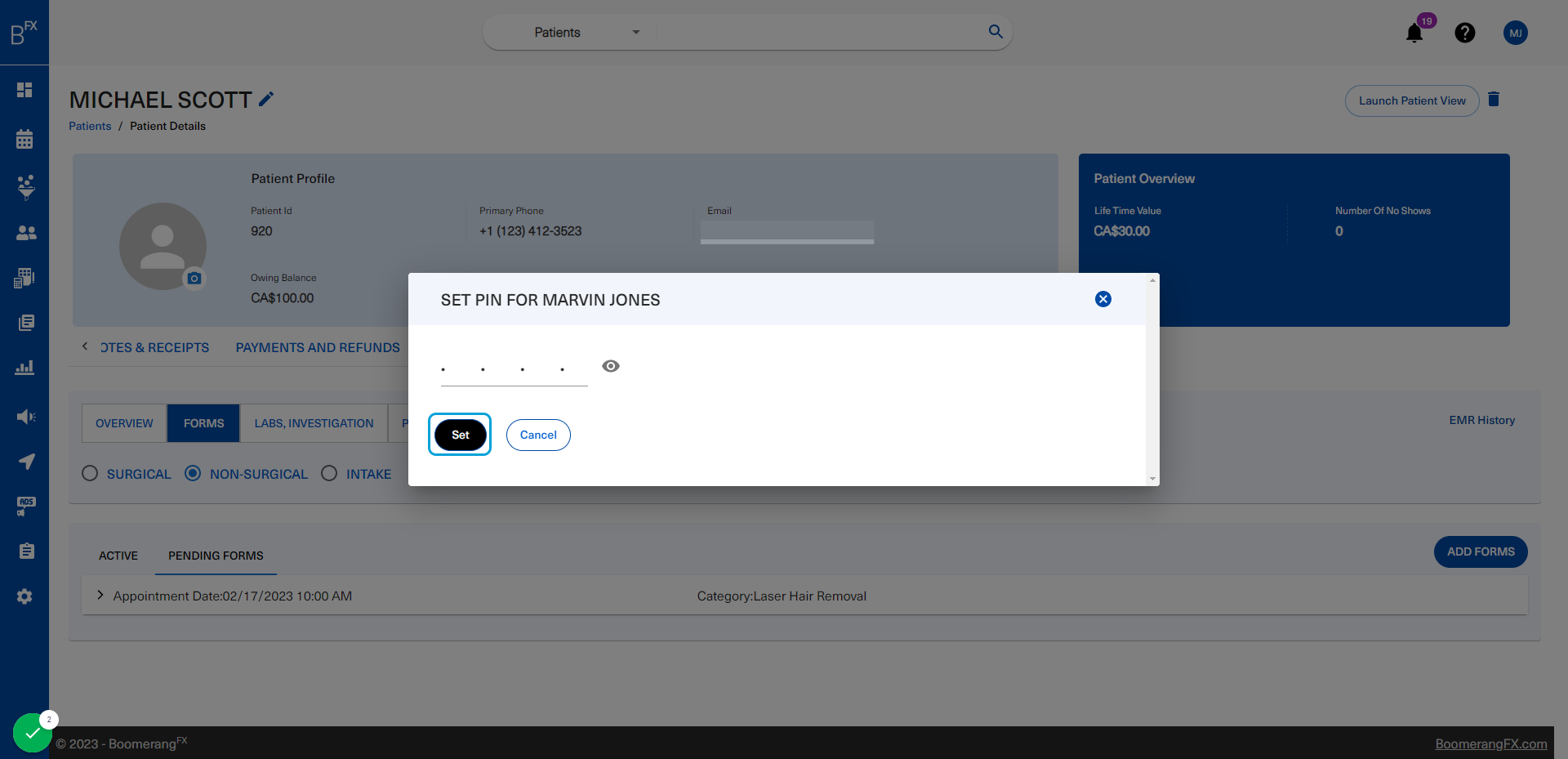The width and height of the screenshot is (1568, 759).
Task: Delete patient using the trash icon
Action: (x=1494, y=99)
